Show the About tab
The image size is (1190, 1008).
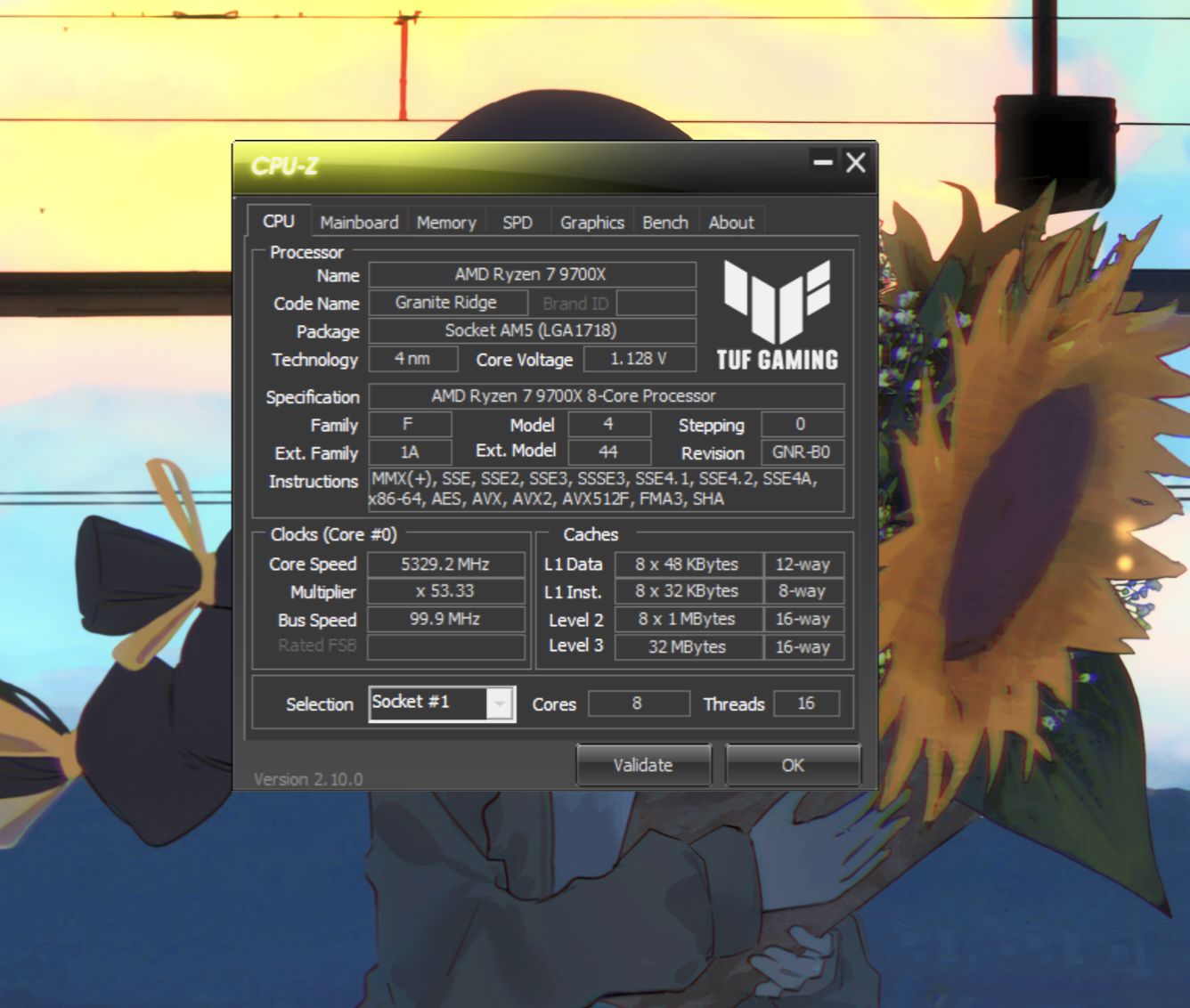point(731,223)
